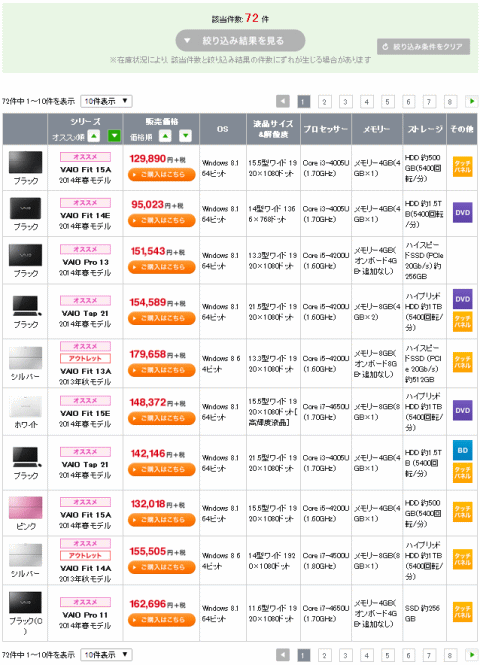Click ご購入はこちら for 162,696円 VAIO Pro 11
Image resolution: width=480 pixels, height=665 pixels.
tap(162, 620)
